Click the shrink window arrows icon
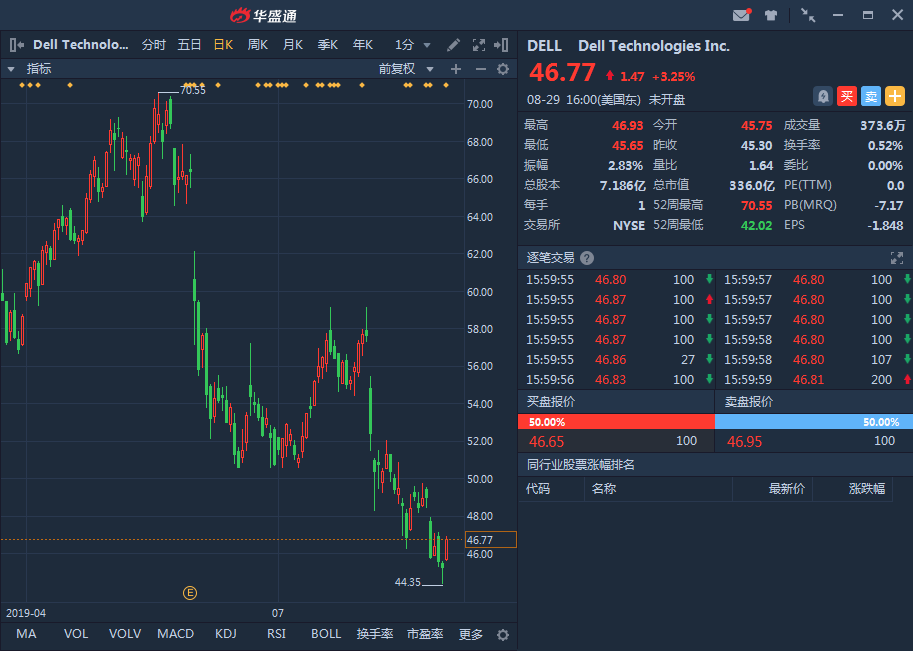Screen dimensions: 913x651 [x=808, y=15]
